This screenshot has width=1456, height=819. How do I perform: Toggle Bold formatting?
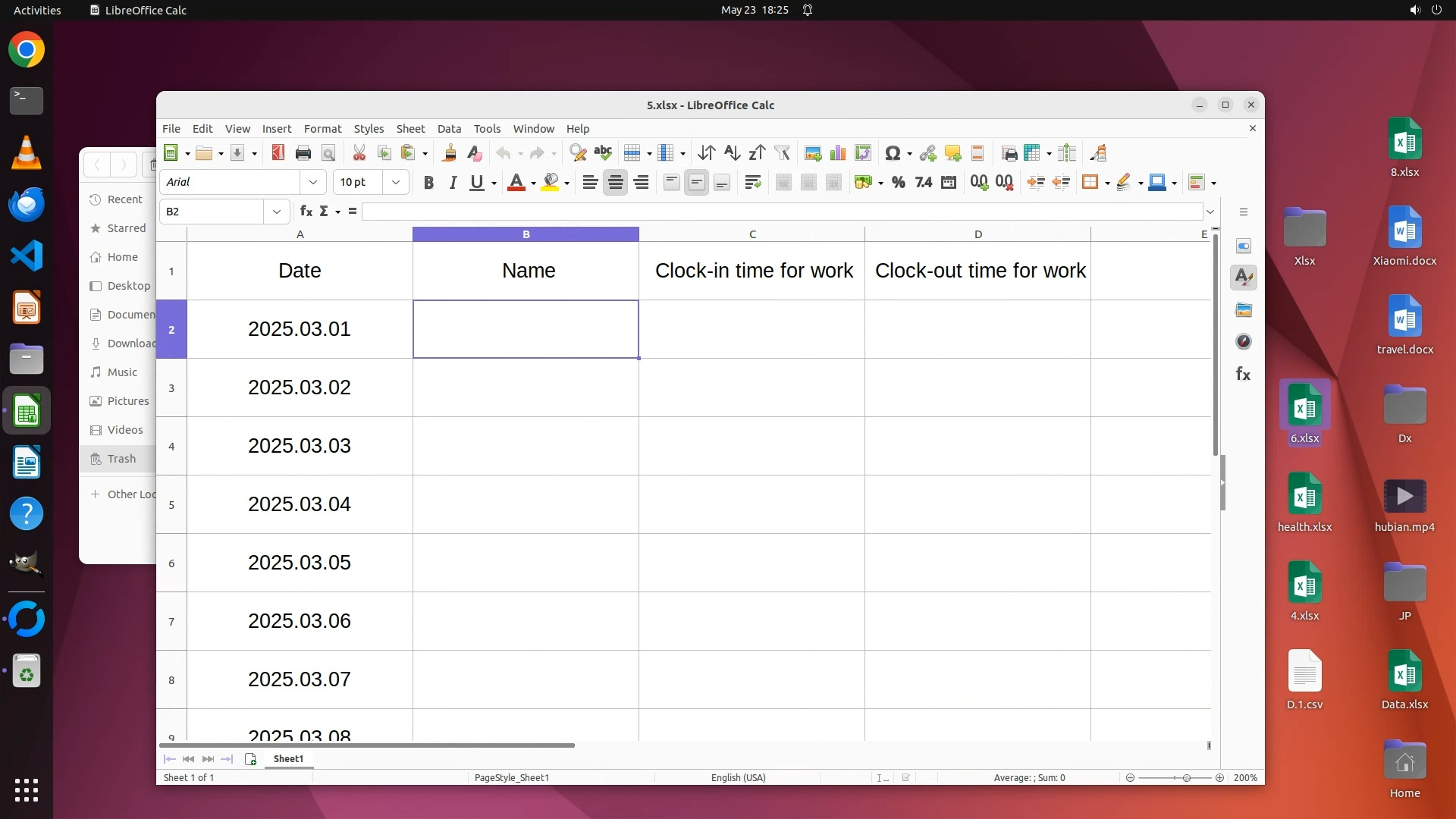(x=428, y=182)
